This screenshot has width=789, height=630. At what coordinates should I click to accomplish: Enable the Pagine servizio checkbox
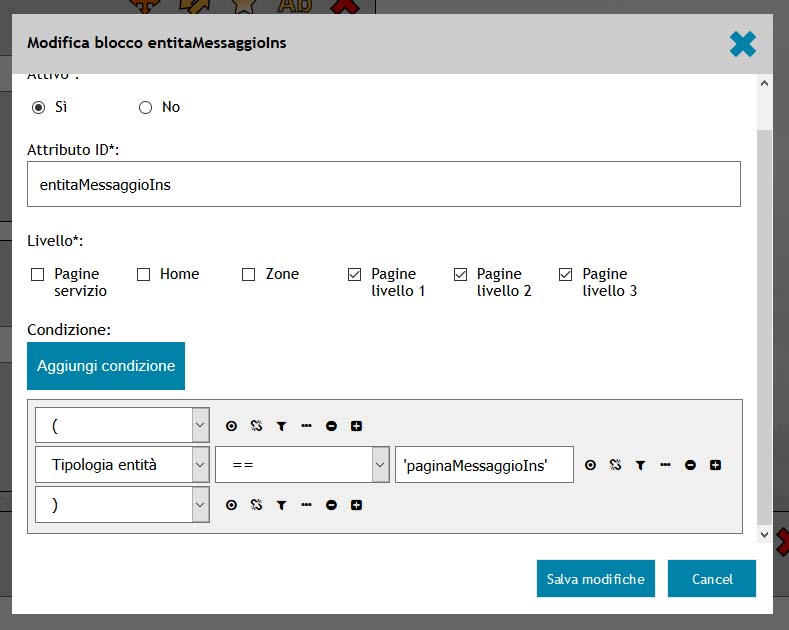pos(38,274)
